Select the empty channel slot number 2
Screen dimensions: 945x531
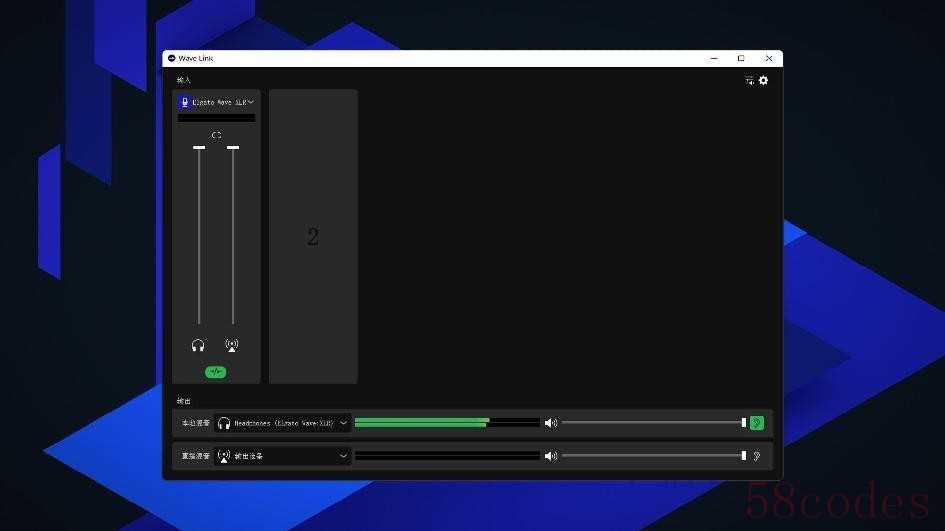point(313,236)
